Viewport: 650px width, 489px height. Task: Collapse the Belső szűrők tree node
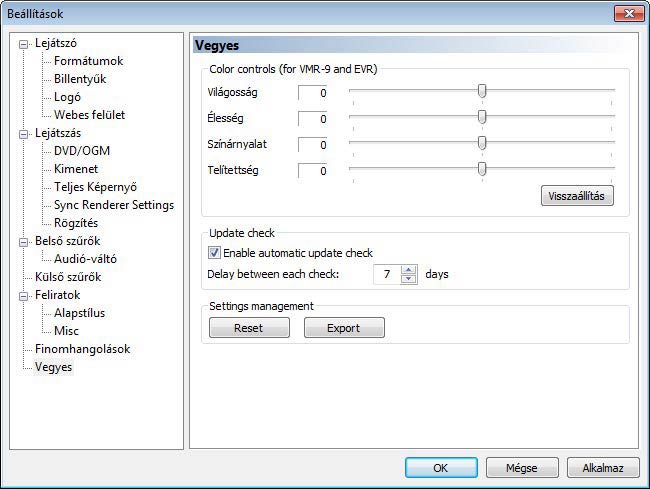tap(25, 241)
